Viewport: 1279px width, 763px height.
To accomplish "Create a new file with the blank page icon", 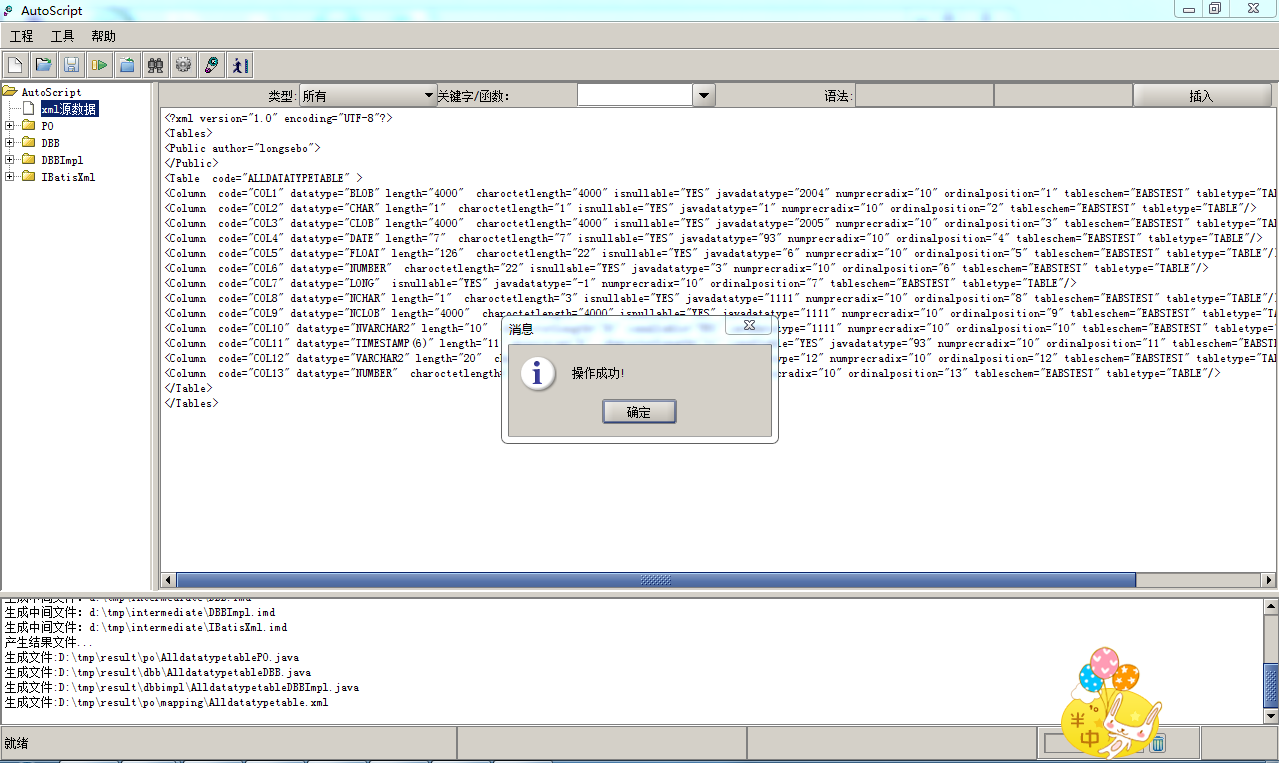I will [x=15, y=64].
